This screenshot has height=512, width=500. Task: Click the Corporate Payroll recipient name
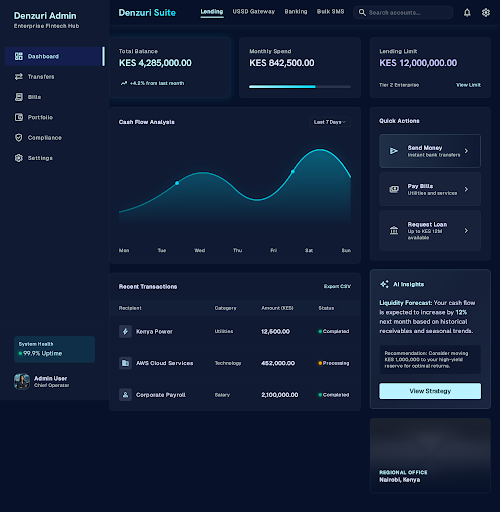[x=161, y=395]
